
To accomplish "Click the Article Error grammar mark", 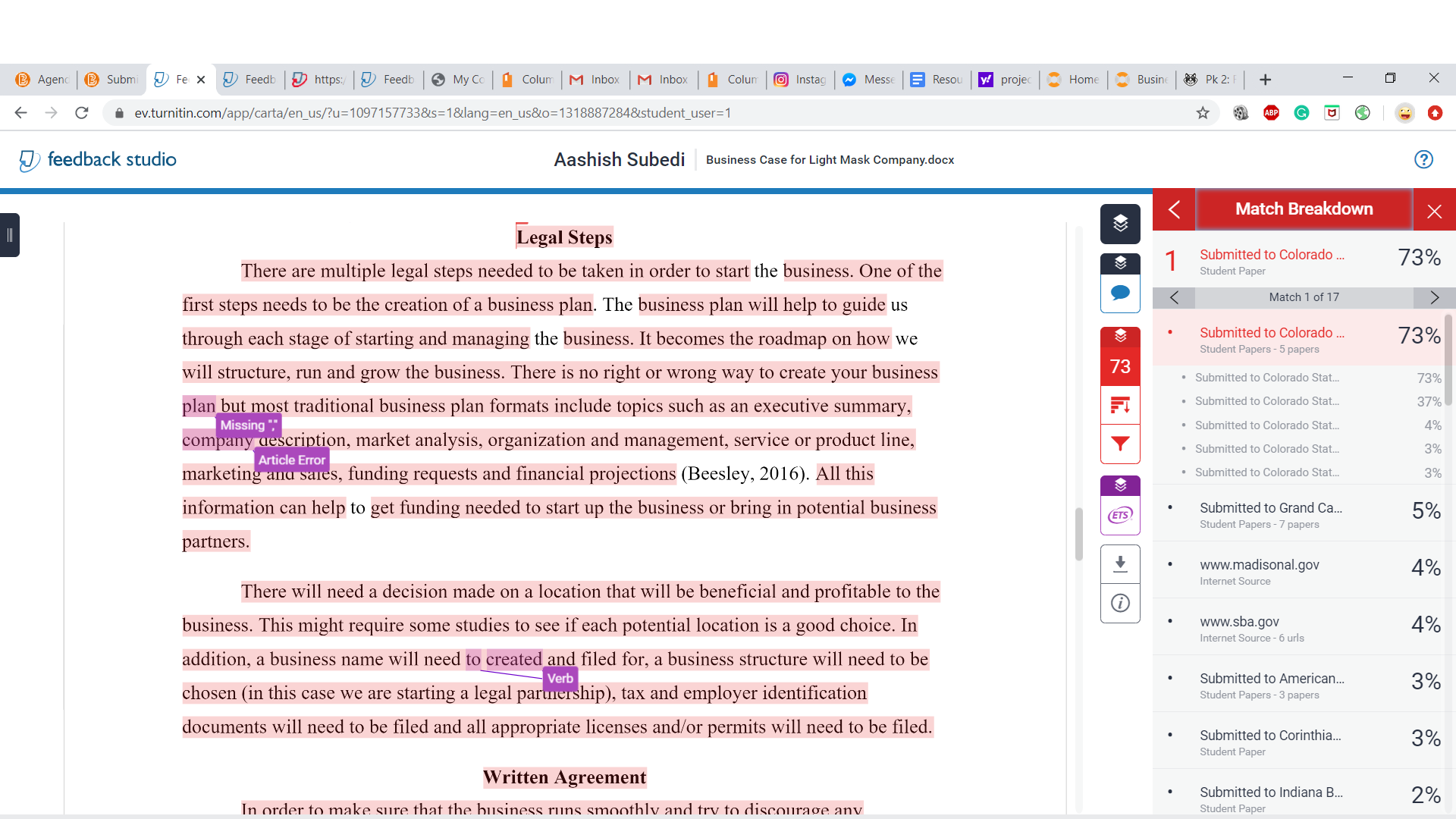I will (292, 460).
